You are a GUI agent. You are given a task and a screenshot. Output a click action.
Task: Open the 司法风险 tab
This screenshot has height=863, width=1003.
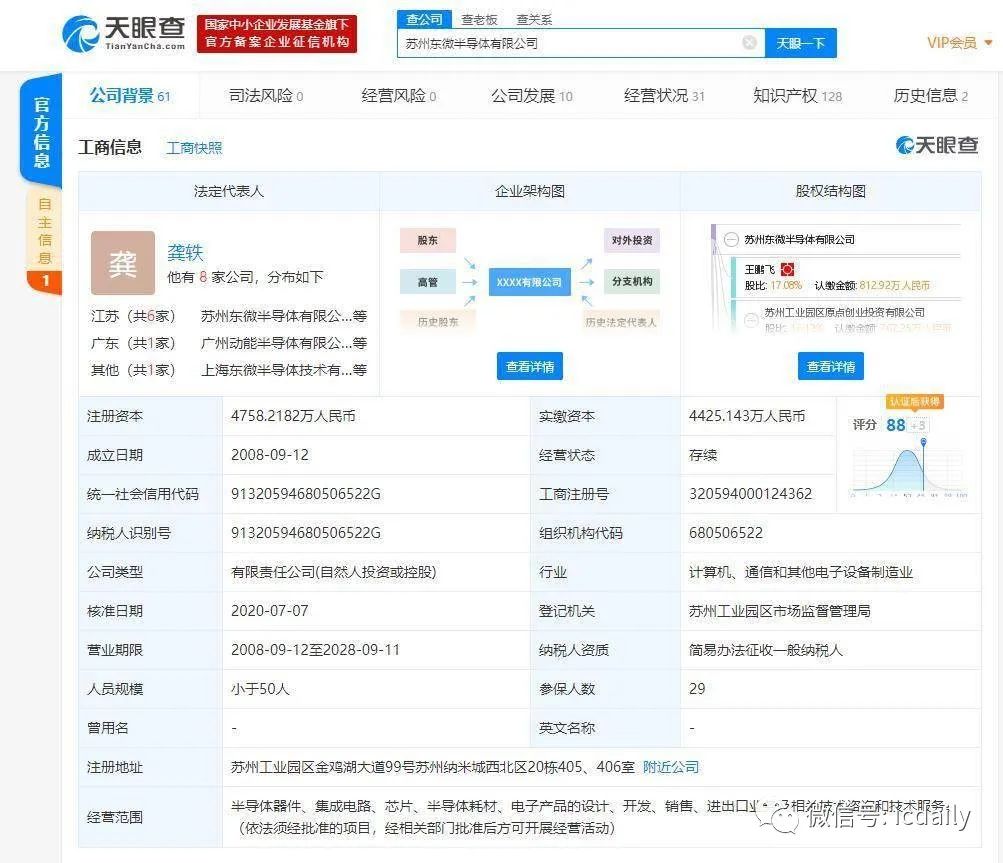pos(266,96)
